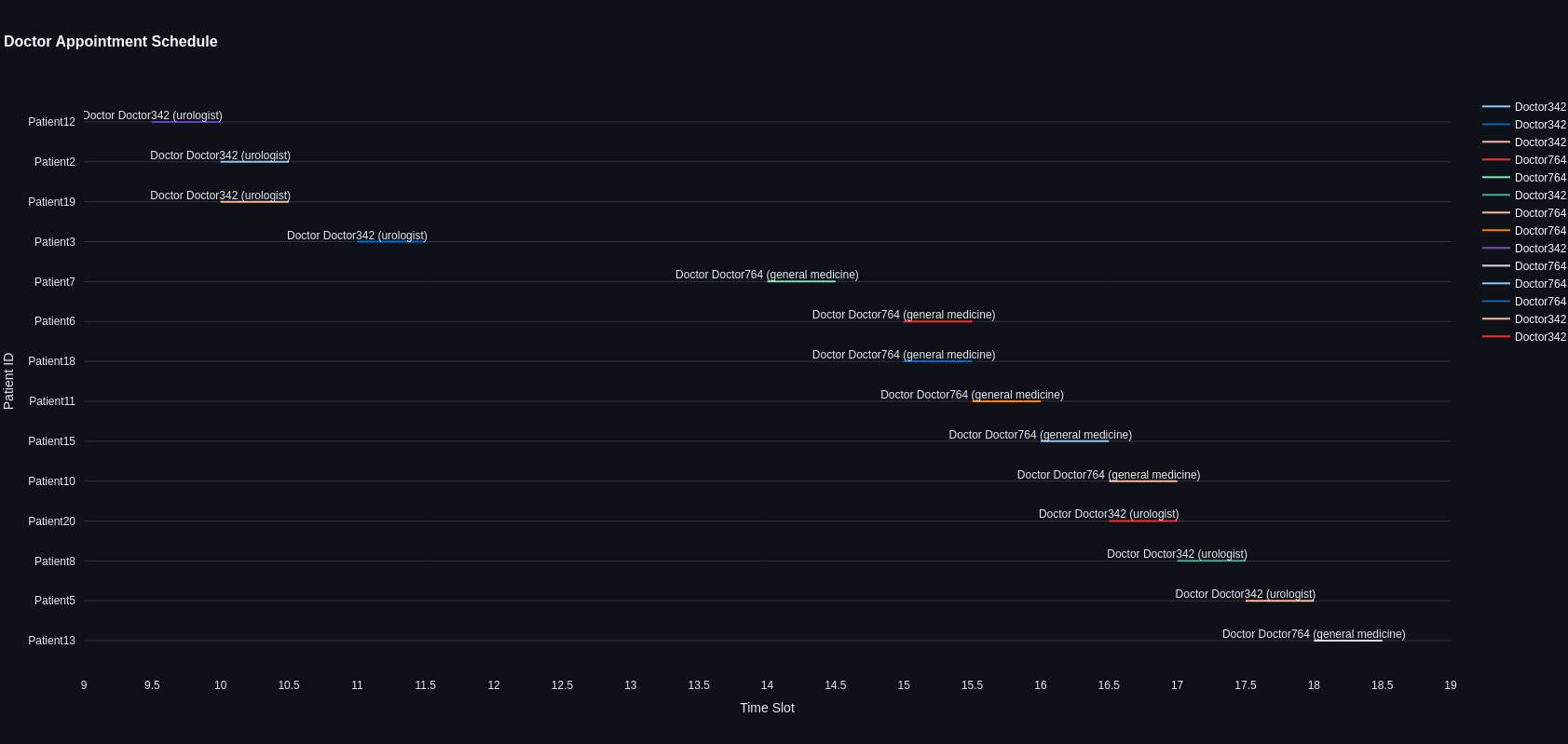Image resolution: width=1568 pixels, height=744 pixels.
Task: Click the 19 time-slot tick label
Action: 1451,685
